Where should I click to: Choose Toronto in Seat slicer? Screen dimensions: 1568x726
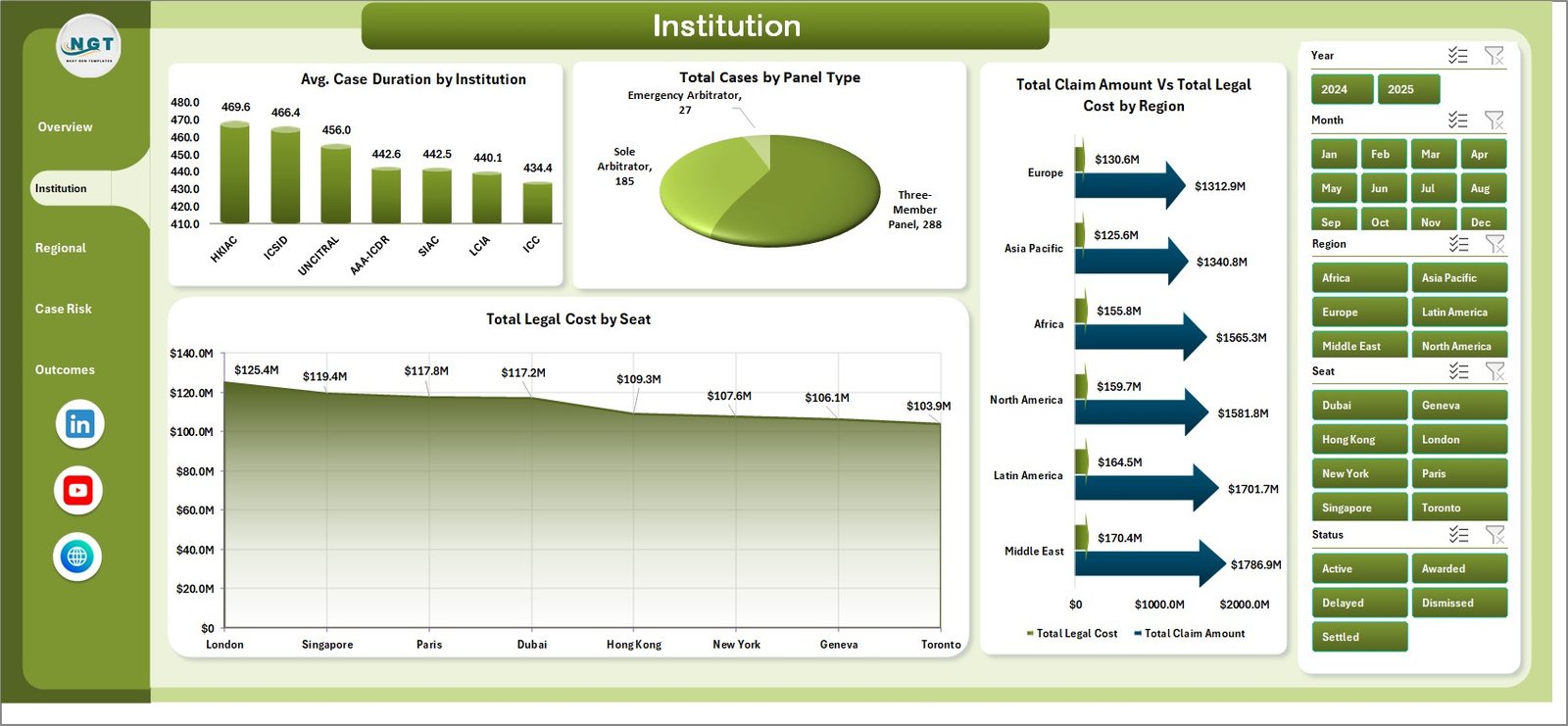click(1459, 507)
